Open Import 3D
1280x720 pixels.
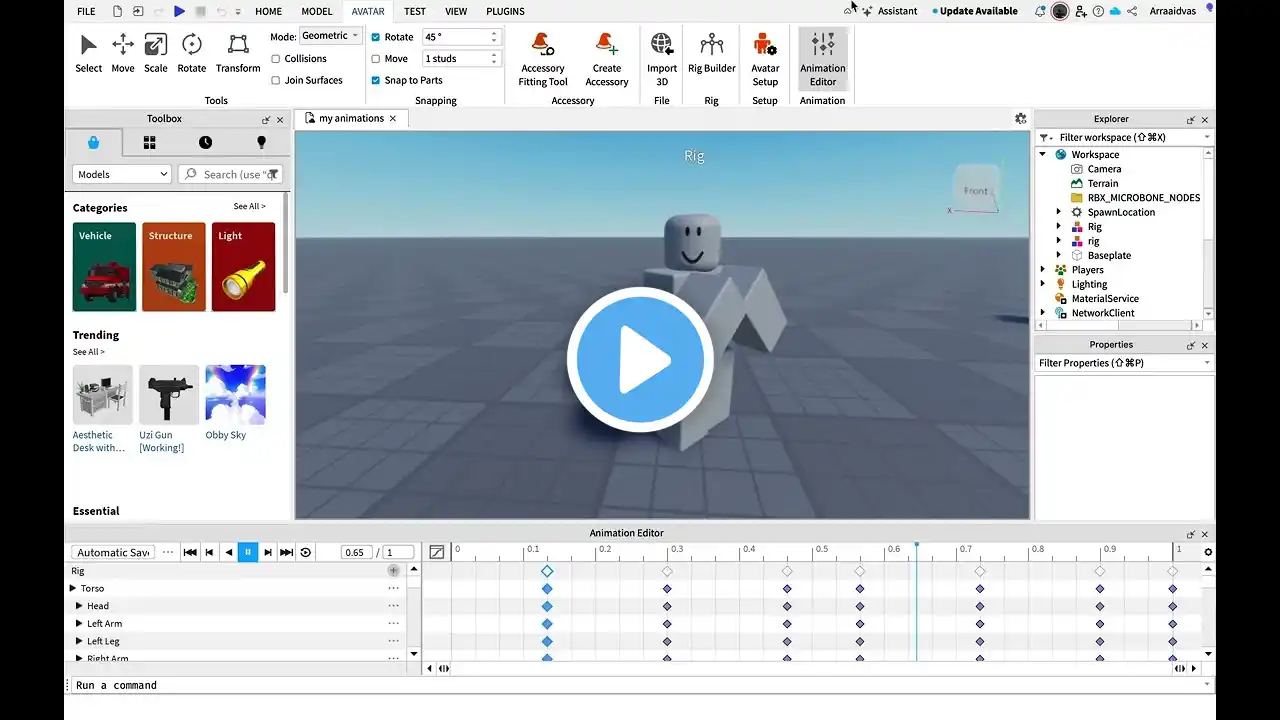[662, 59]
